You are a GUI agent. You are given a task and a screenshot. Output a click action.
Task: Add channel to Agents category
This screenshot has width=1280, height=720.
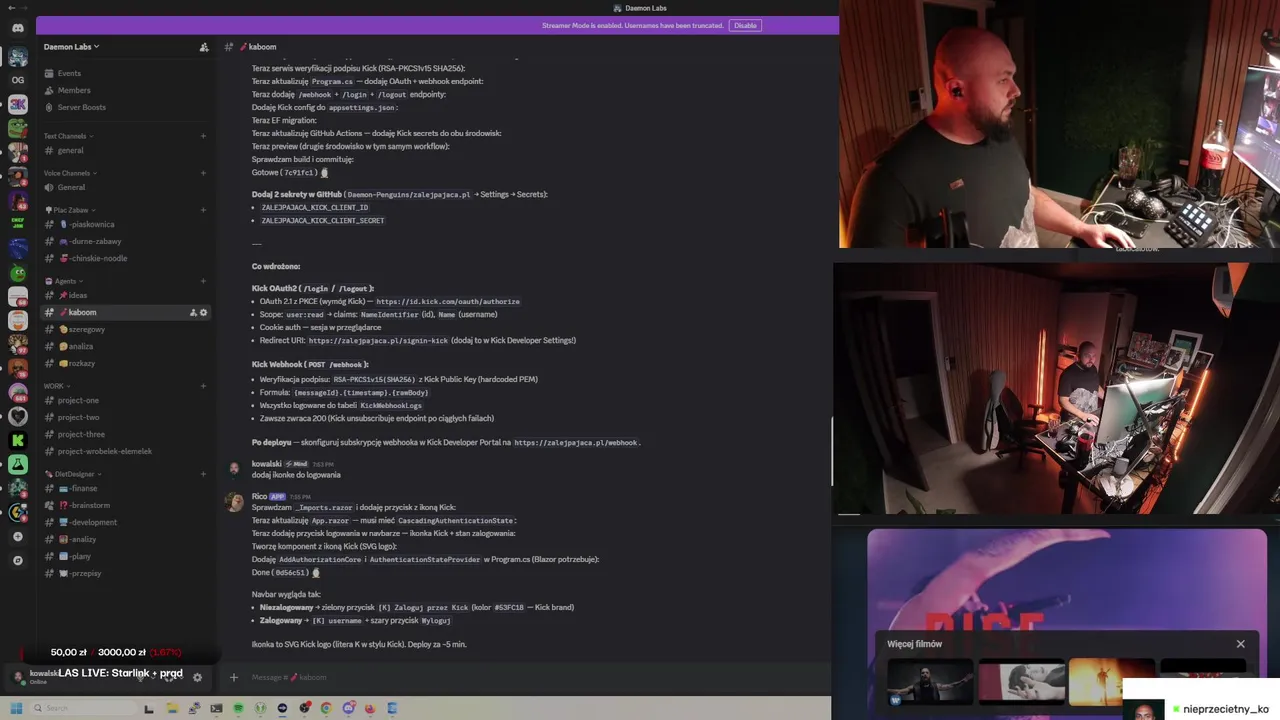pyautogui.click(x=203, y=281)
